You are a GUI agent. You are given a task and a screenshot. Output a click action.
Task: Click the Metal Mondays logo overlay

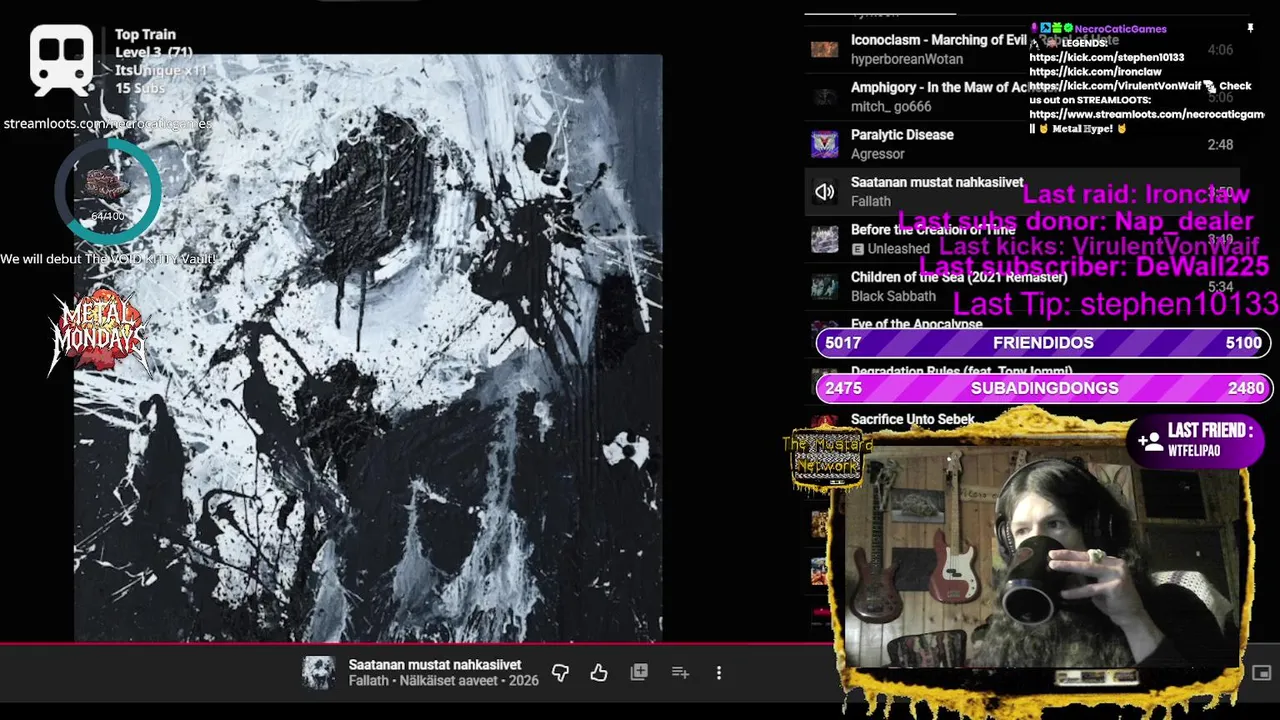point(100,332)
